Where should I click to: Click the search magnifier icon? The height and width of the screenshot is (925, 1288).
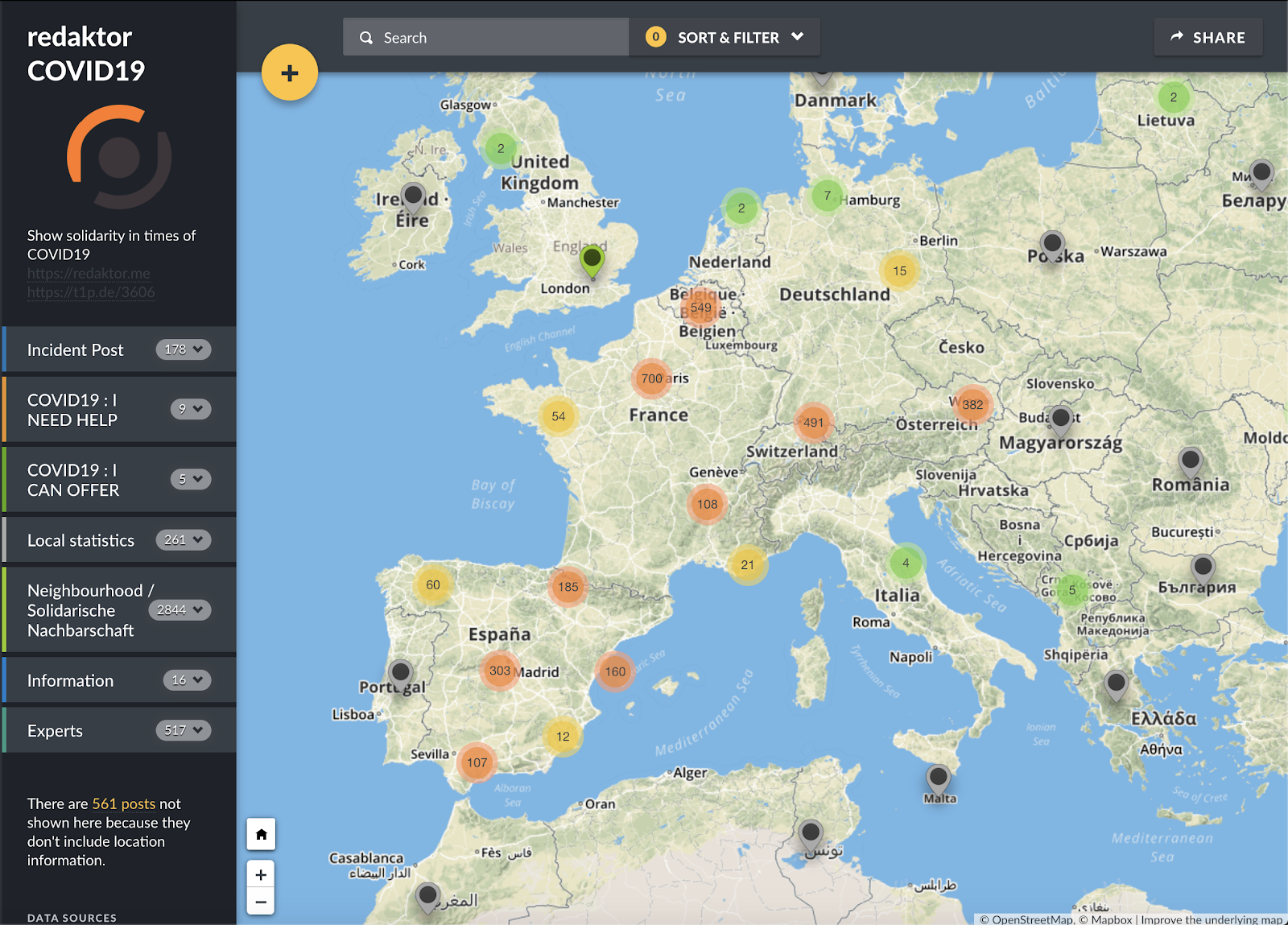pyautogui.click(x=366, y=38)
